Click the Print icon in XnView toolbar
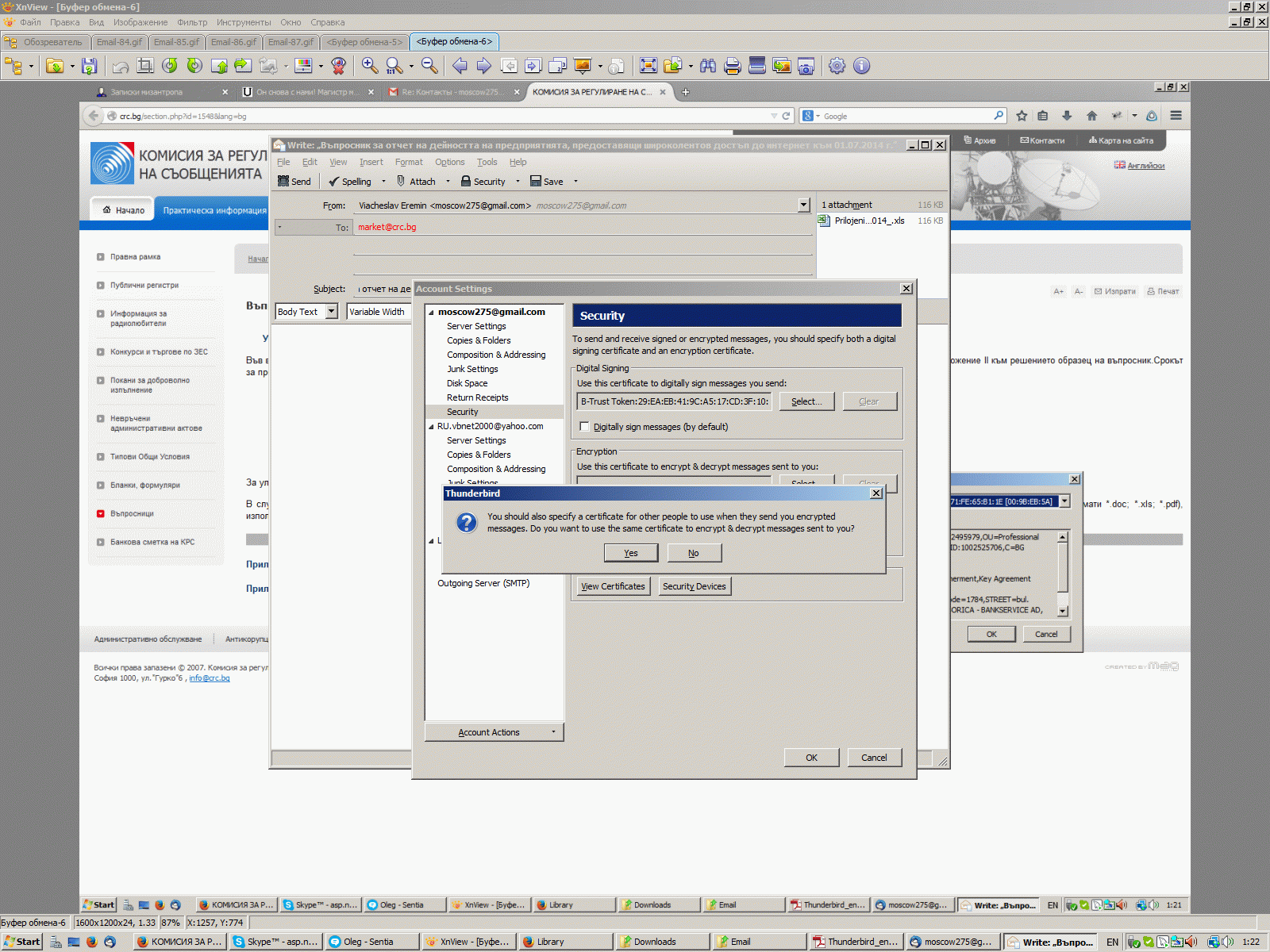Screen dimensions: 1270x952 coord(733,66)
